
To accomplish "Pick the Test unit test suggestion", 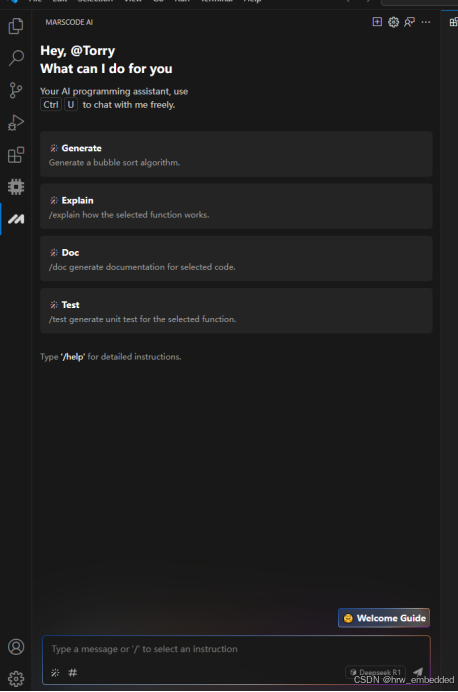I will [236, 311].
